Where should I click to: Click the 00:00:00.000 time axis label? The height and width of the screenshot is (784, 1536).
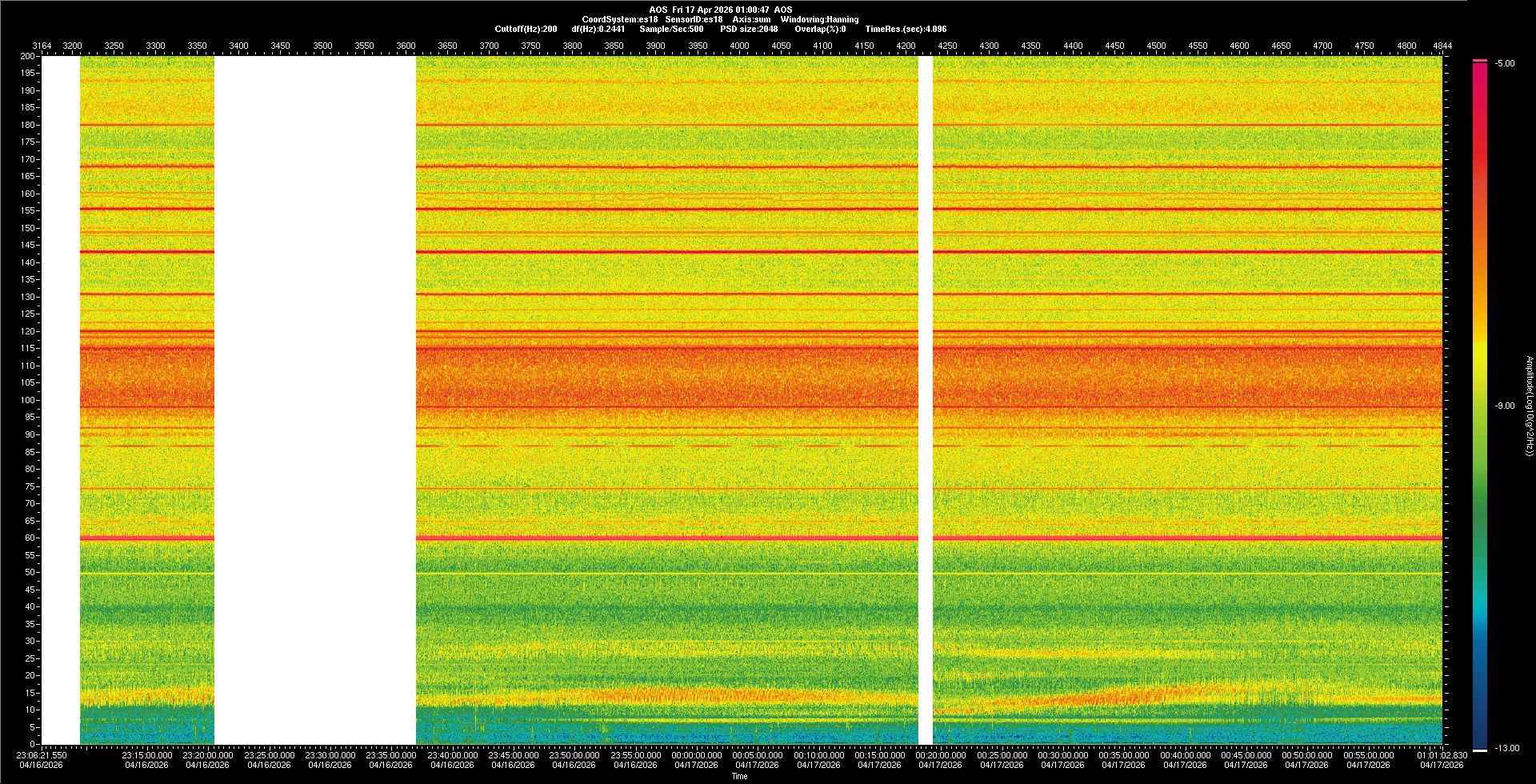pyautogui.click(x=697, y=754)
